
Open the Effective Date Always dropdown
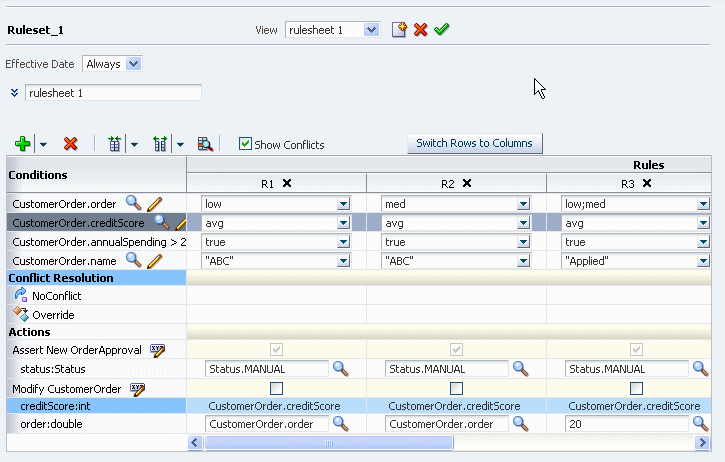point(134,64)
